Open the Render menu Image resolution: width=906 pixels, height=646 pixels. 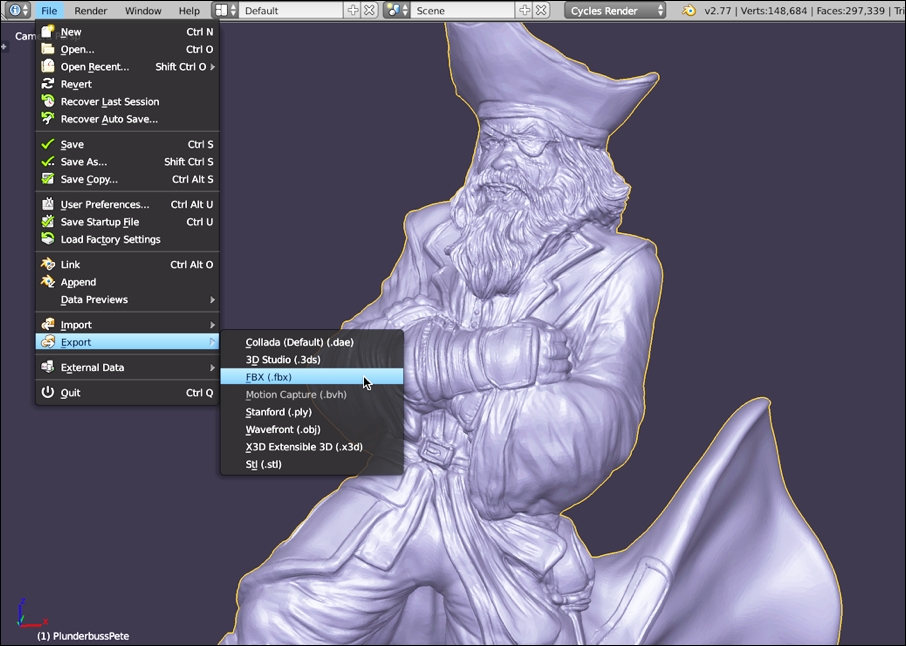click(91, 10)
